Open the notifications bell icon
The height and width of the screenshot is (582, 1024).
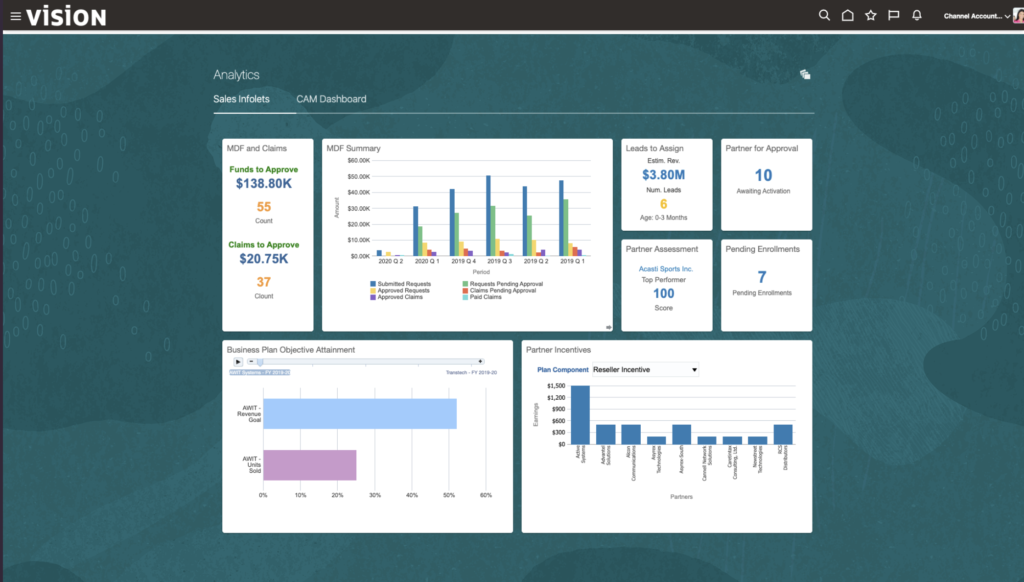point(916,15)
